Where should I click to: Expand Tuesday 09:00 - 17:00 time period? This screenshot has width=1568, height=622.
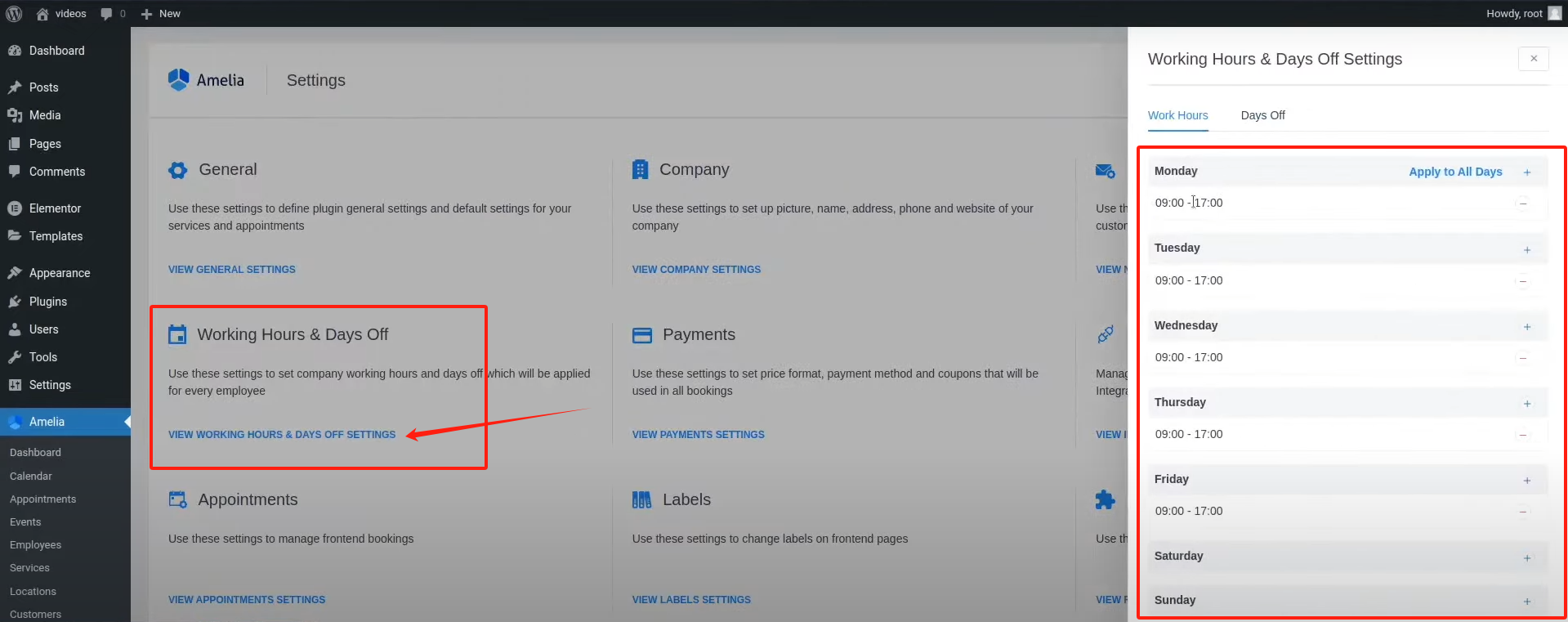1189,280
